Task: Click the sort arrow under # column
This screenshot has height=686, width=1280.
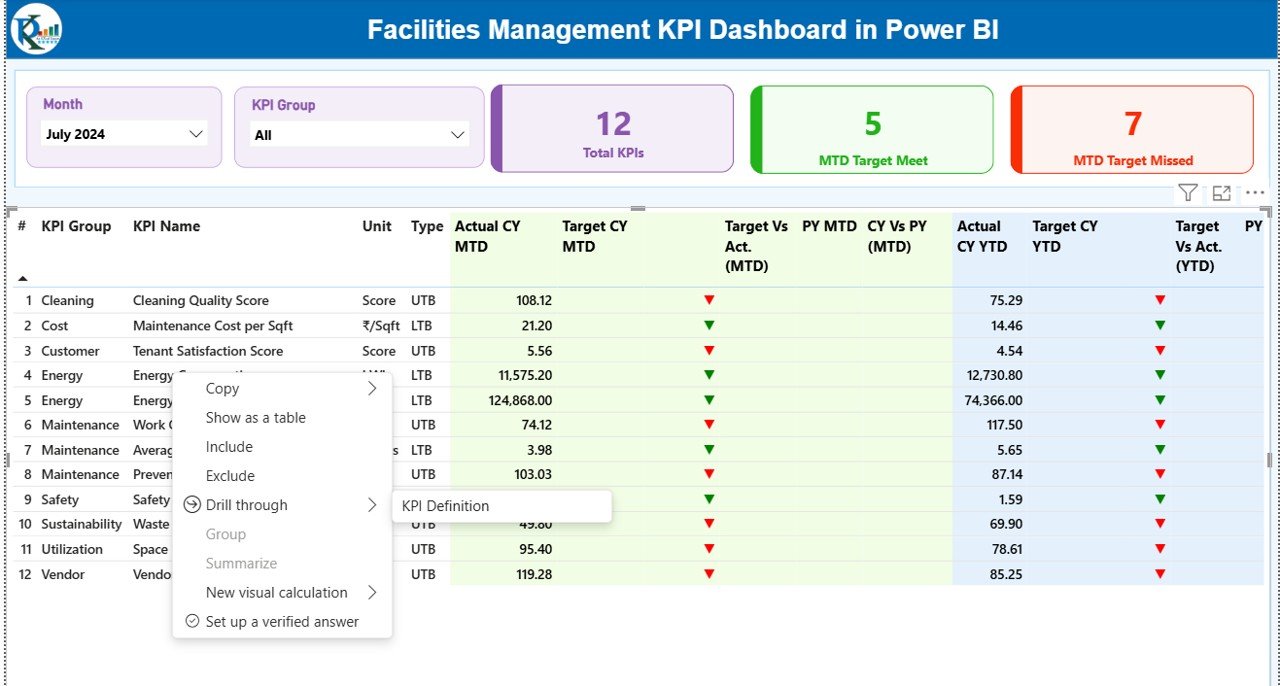Action: click(23, 279)
